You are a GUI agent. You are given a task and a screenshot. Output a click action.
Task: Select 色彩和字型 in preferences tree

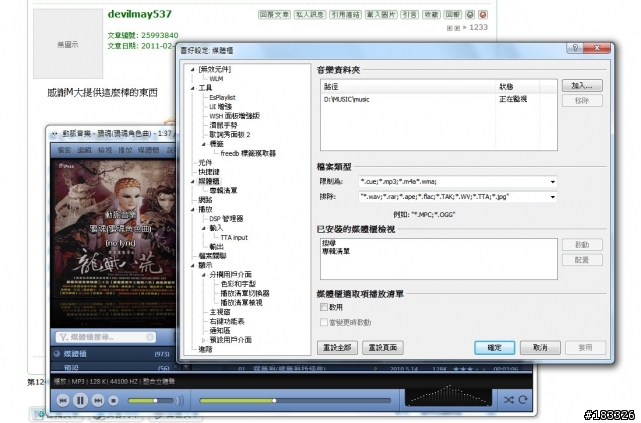(238, 284)
